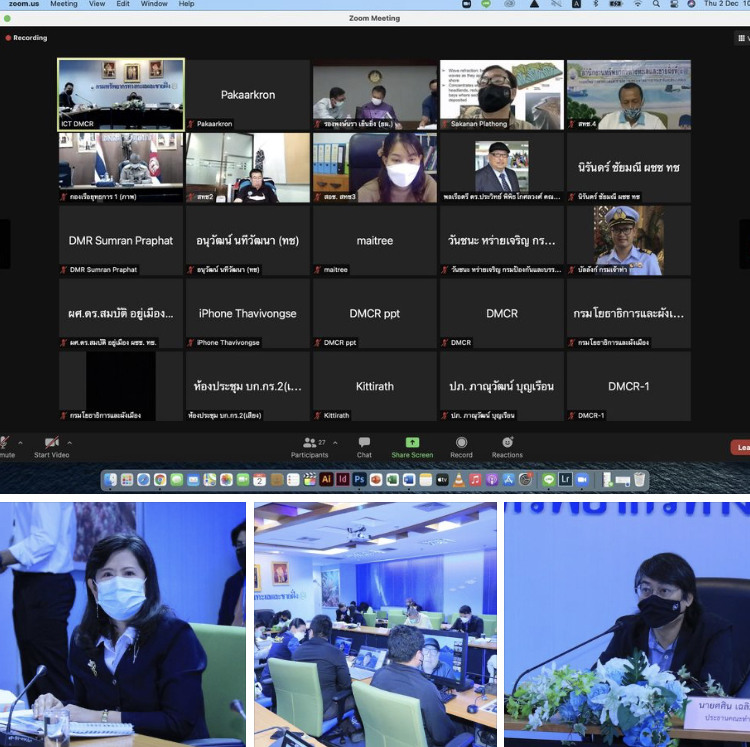750x747 pixels.
Task: Select the Sakanan Plathong video tile
Action: point(502,95)
